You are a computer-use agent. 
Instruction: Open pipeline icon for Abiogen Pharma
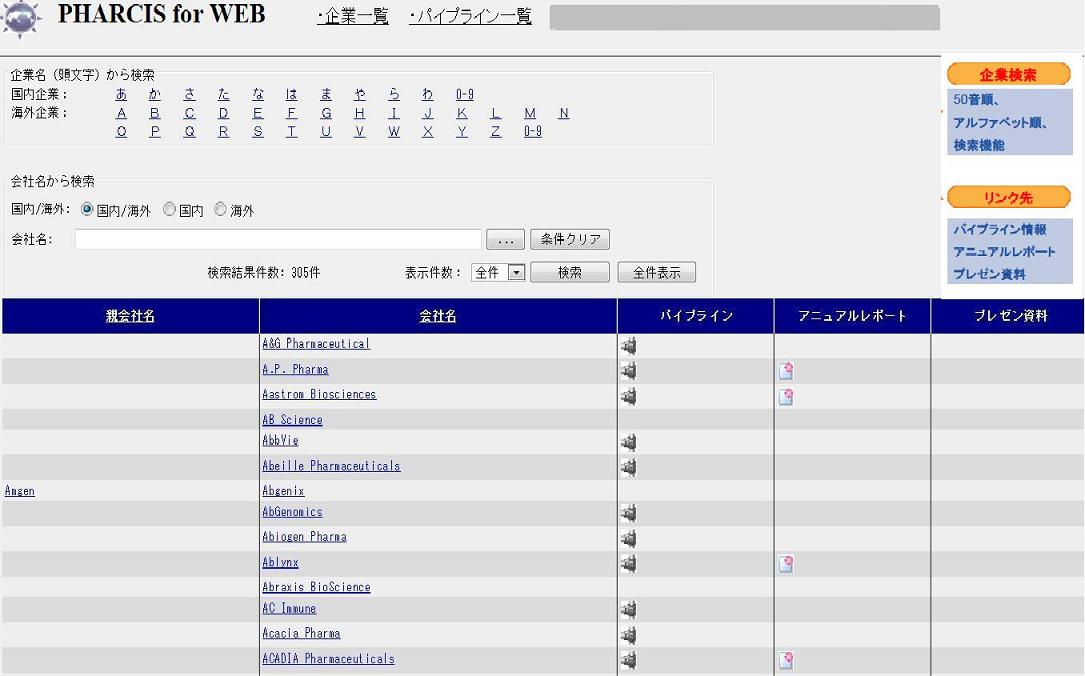pos(628,538)
